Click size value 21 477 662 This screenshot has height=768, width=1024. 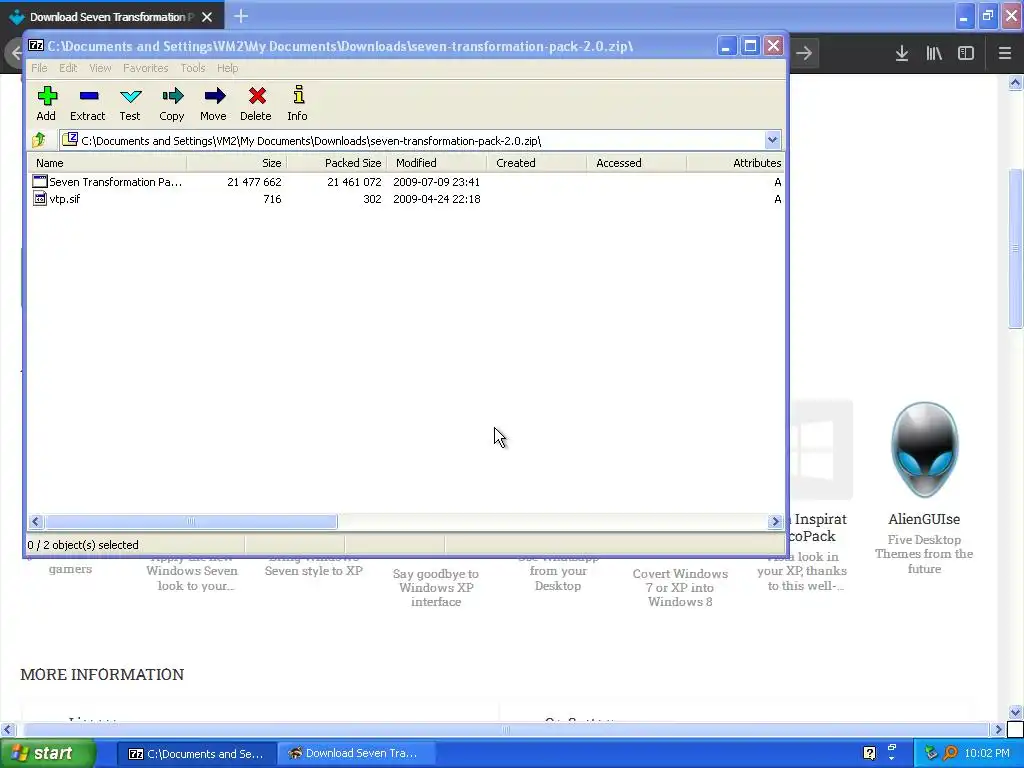click(254, 182)
